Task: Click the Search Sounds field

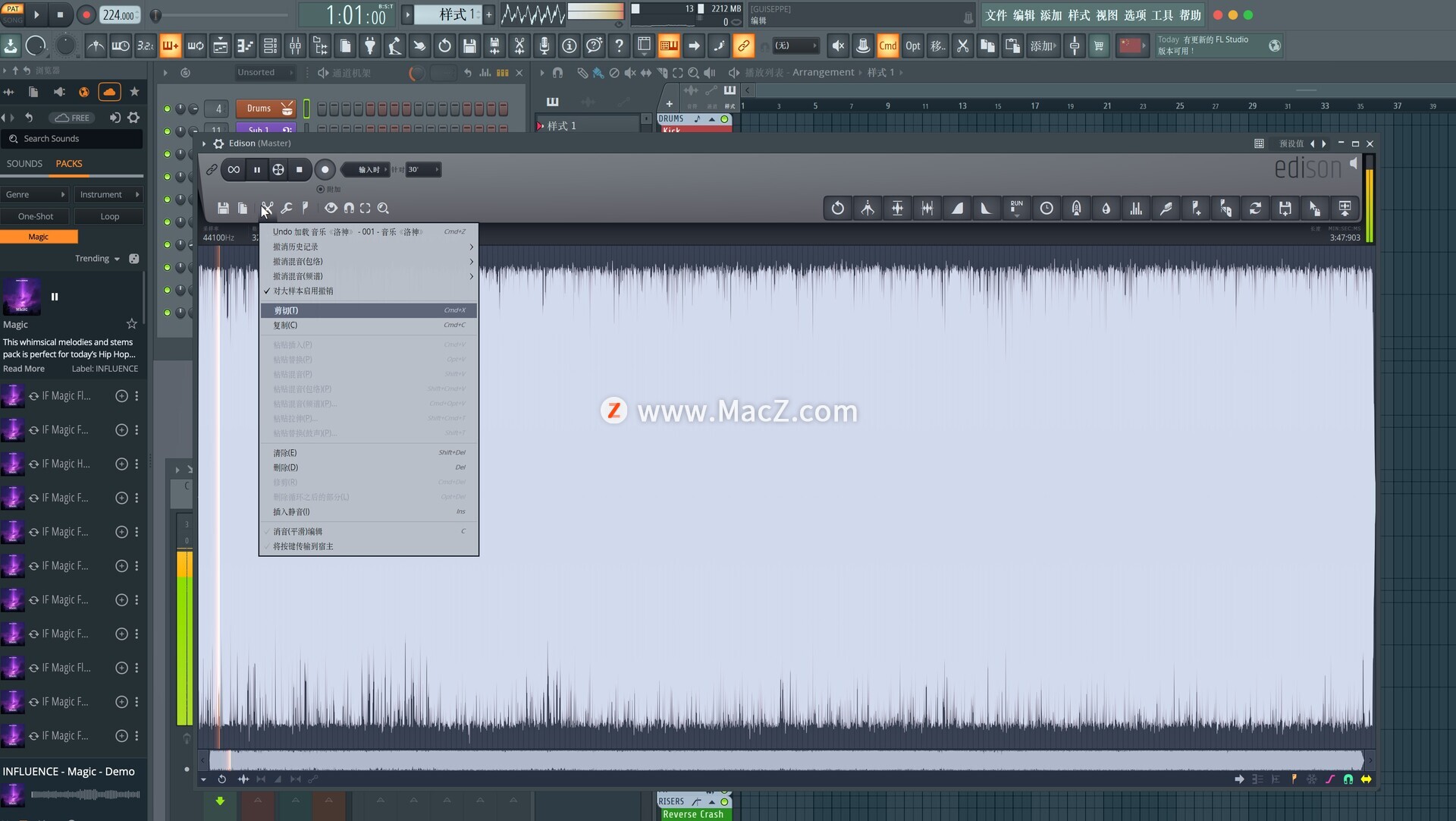Action: [x=72, y=139]
